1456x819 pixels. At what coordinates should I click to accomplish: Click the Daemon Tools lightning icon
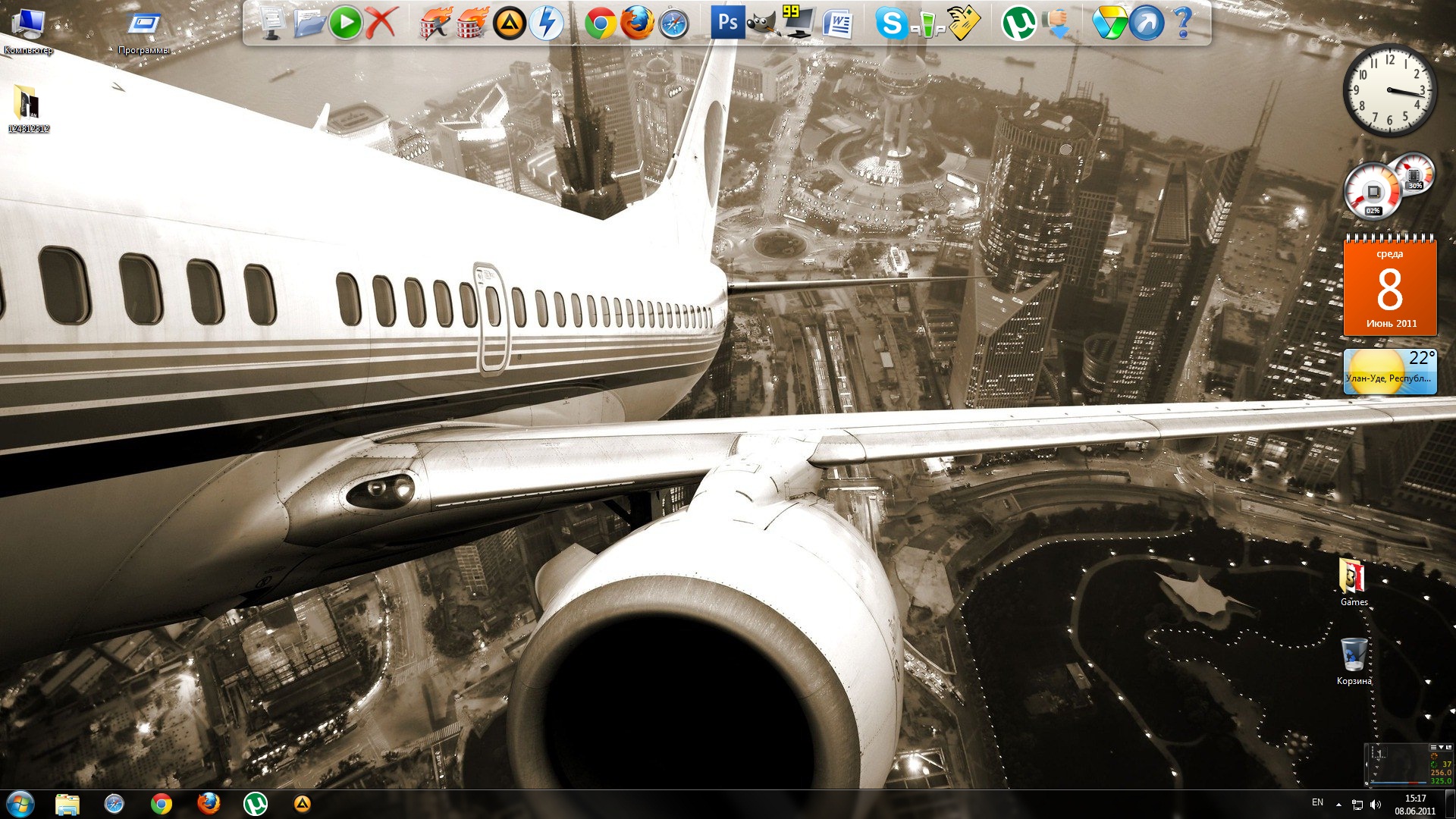pyautogui.click(x=546, y=24)
